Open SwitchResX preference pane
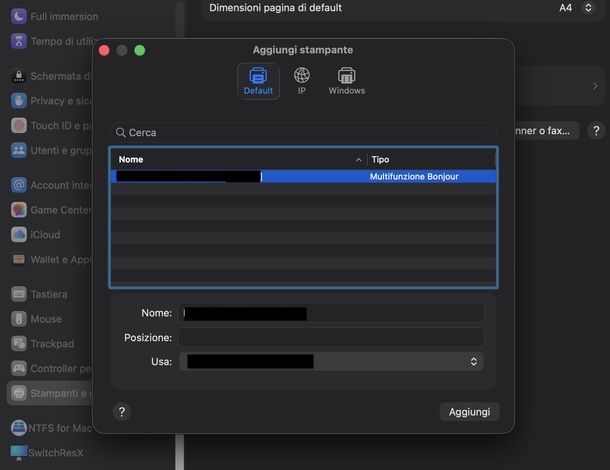The image size is (610, 470). click(47, 452)
